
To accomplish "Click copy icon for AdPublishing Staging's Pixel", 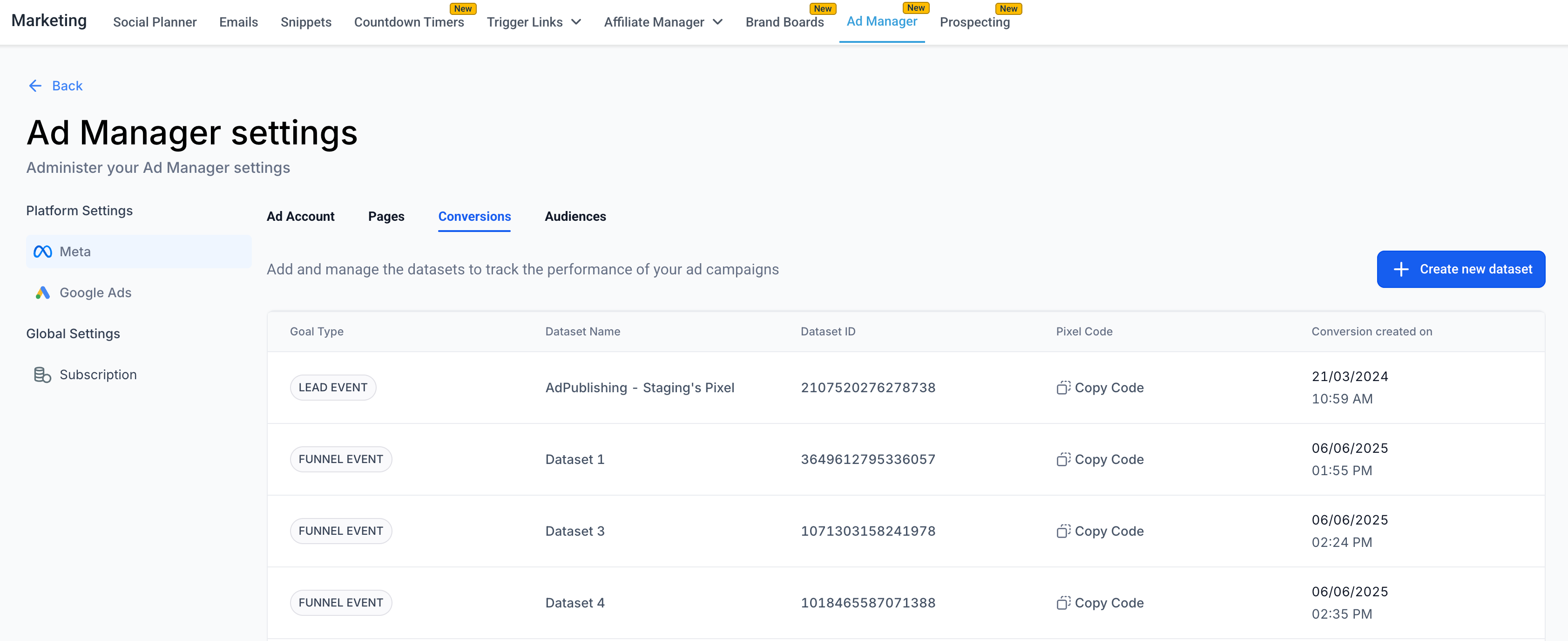I will tap(1063, 388).
